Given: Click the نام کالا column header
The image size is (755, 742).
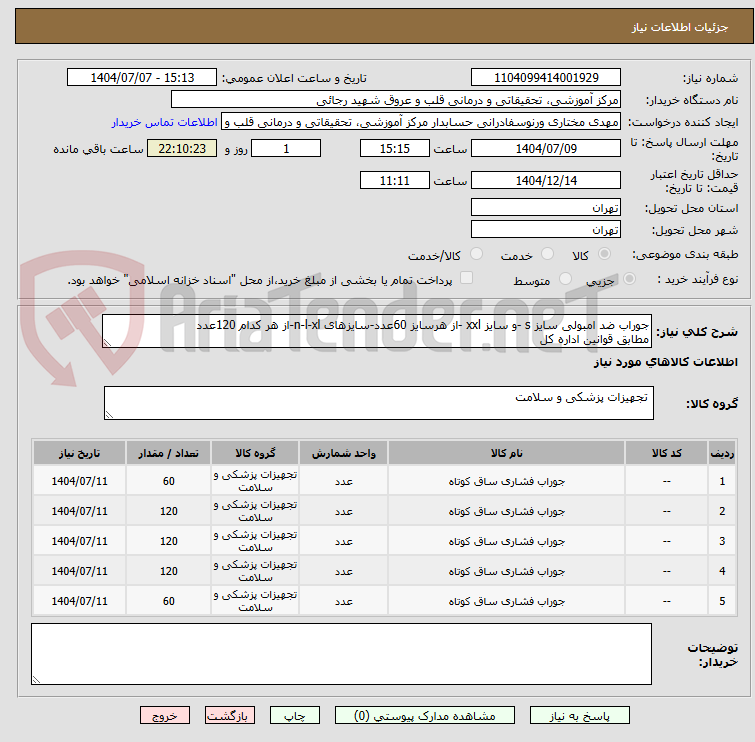Looking at the screenshot, I should click(x=506, y=453).
